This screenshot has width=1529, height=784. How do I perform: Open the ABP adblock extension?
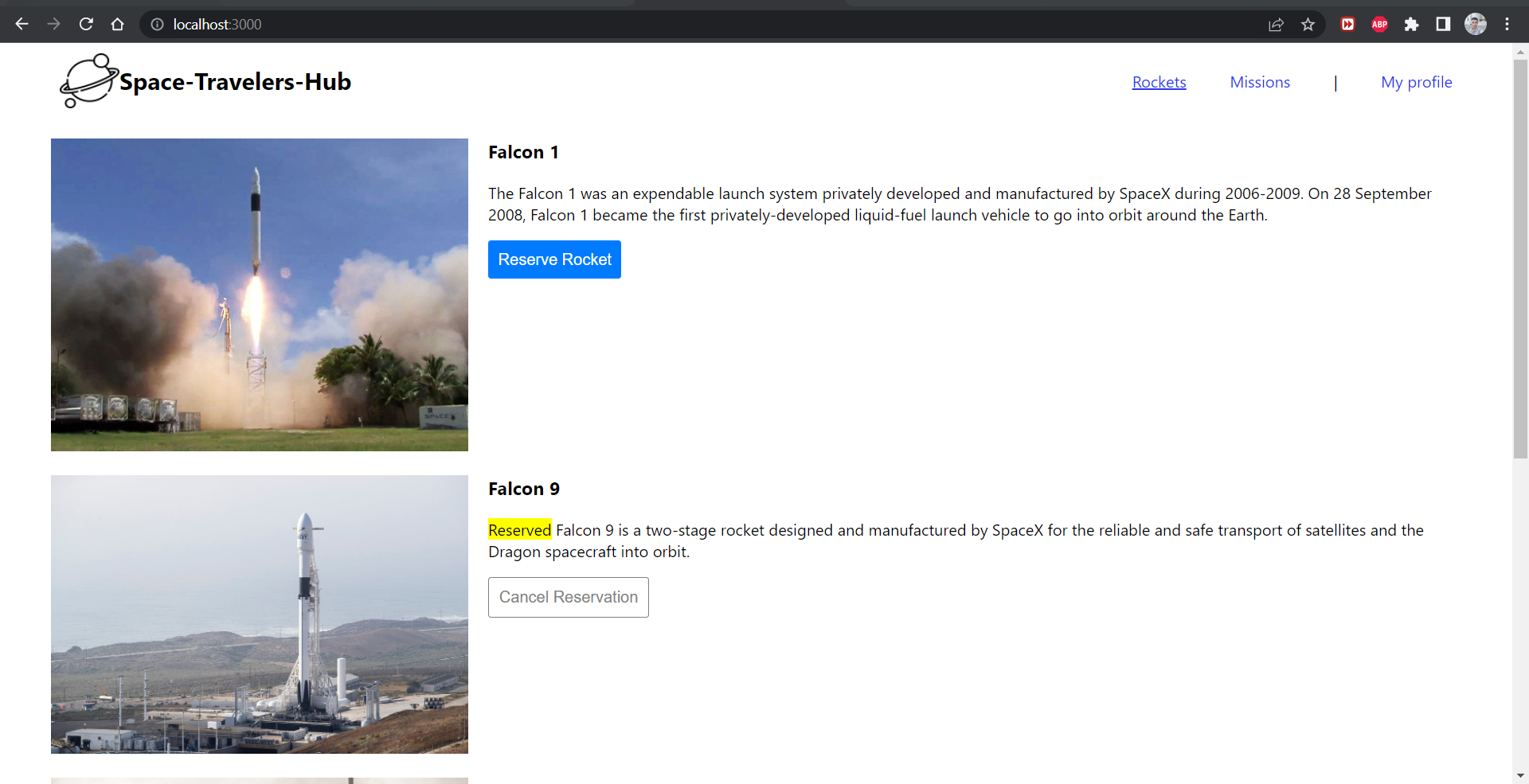(x=1379, y=25)
